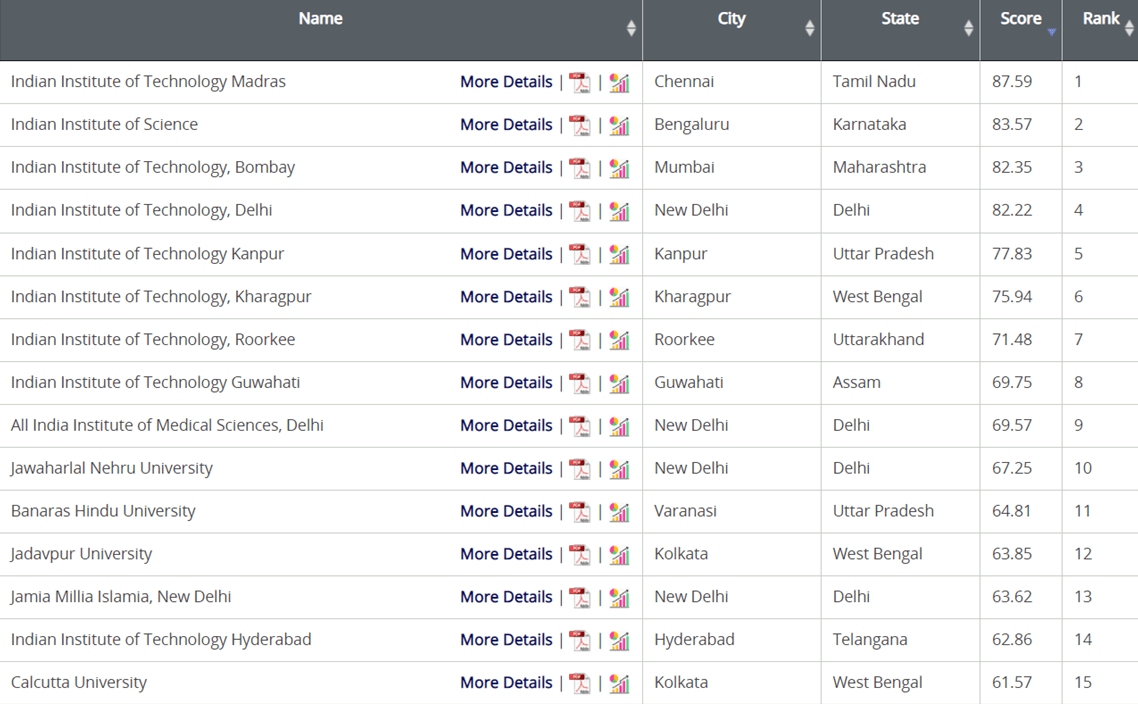Show More Details for Jamia Millia Islamia
Viewport: 1138px width, 704px height.
(x=506, y=597)
